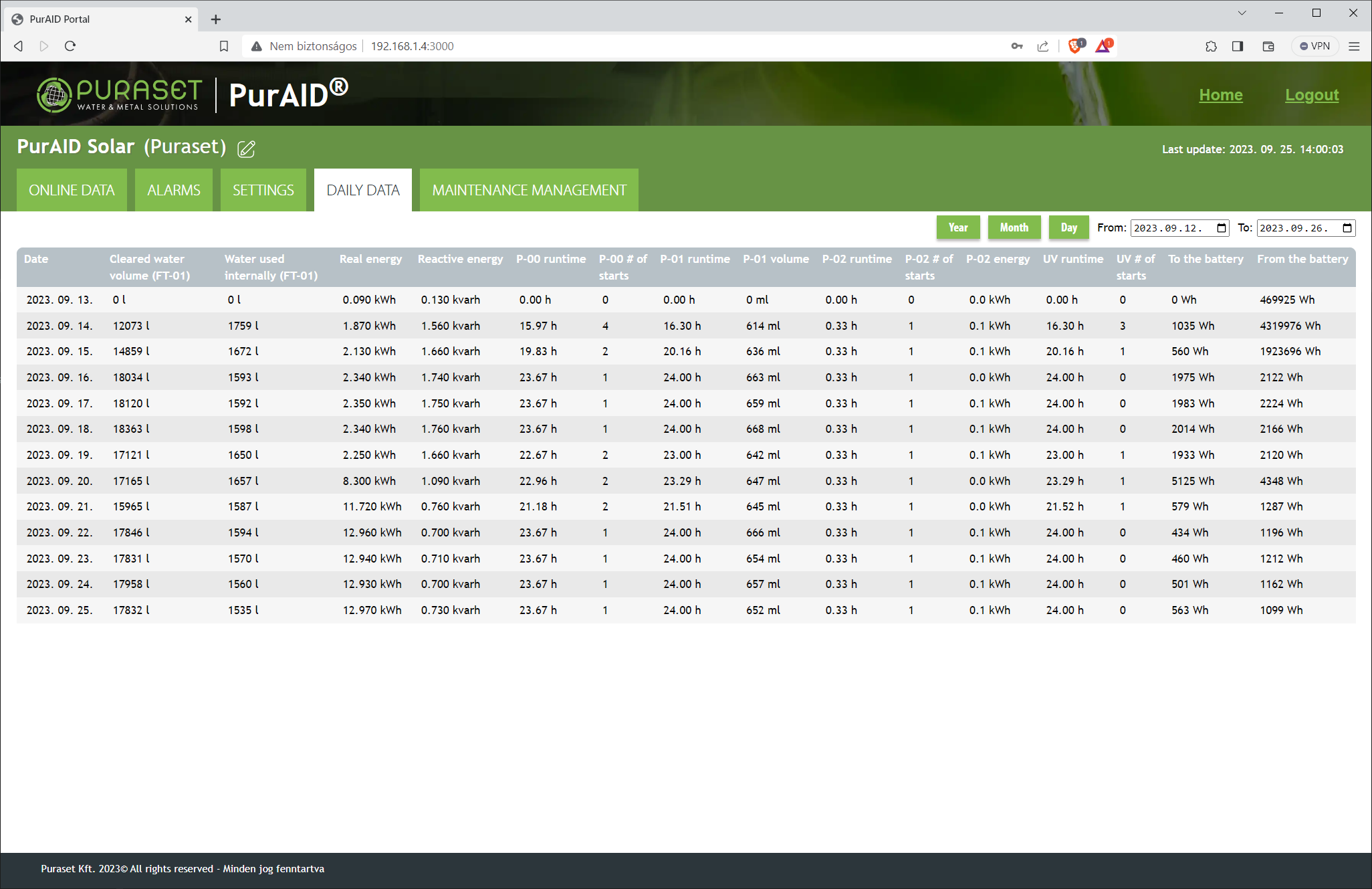Switch to the ONLINE DATA tab

[72, 190]
